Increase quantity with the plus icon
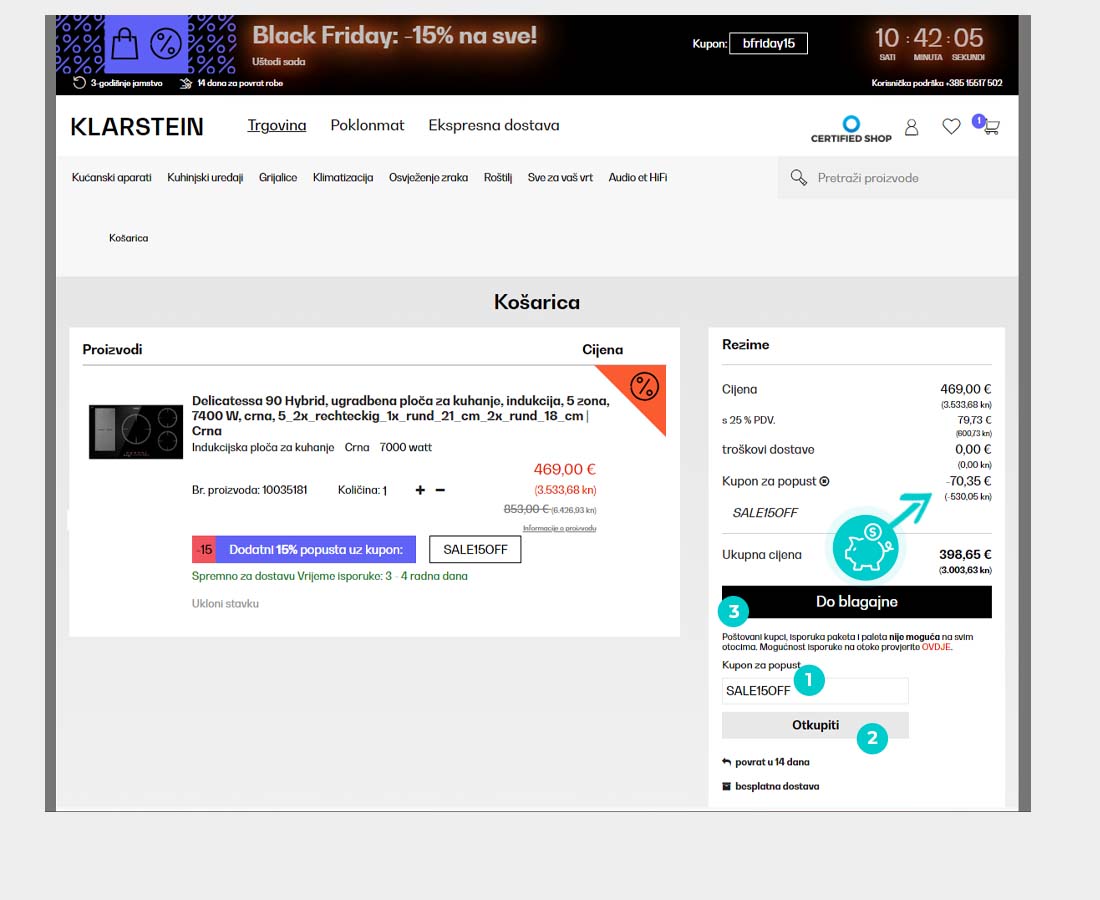Image resolution: width=1100 pixels, height=900 pixels. pyautogui.click(x=420, y=490)
